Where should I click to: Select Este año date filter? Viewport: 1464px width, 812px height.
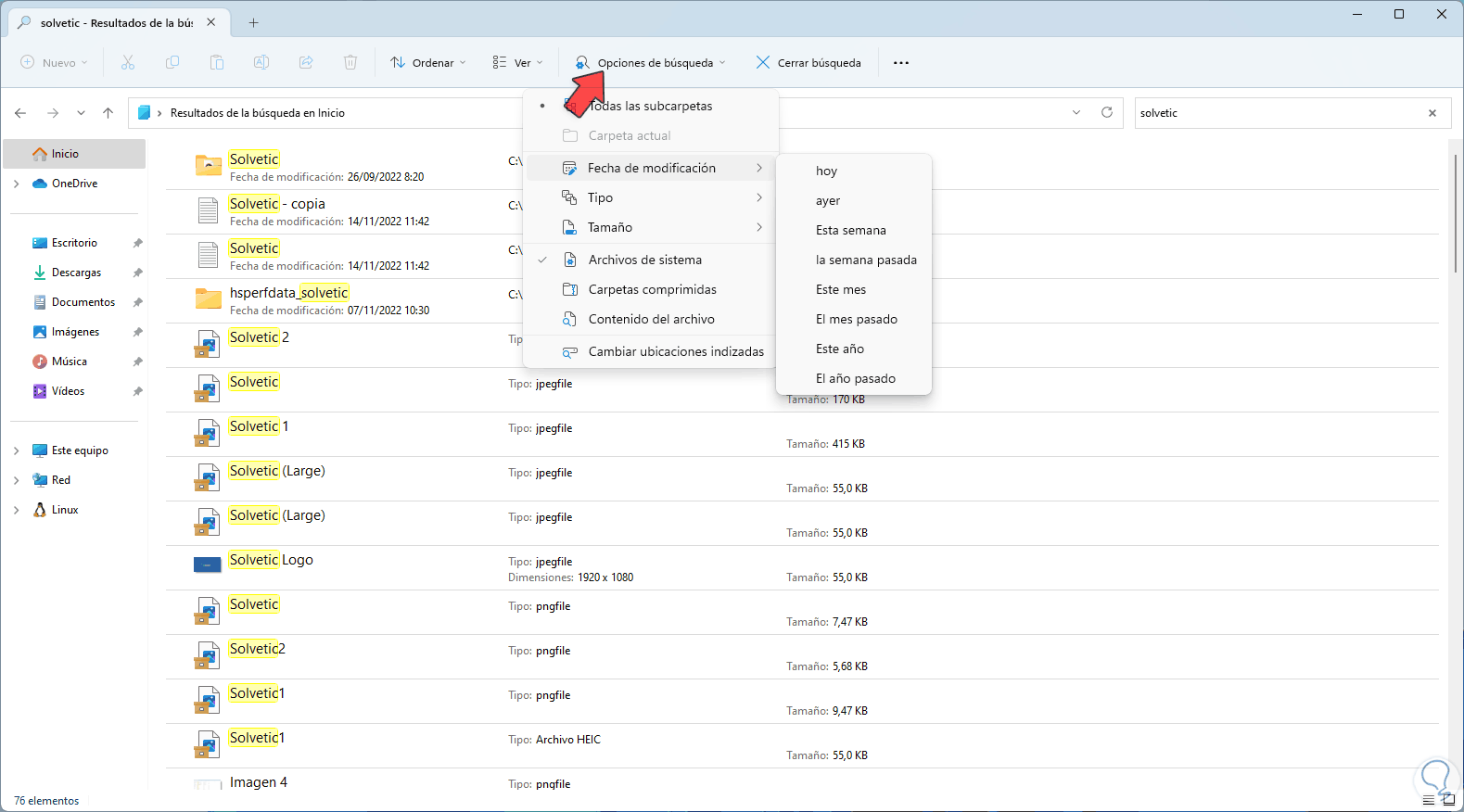pos(854,349)
